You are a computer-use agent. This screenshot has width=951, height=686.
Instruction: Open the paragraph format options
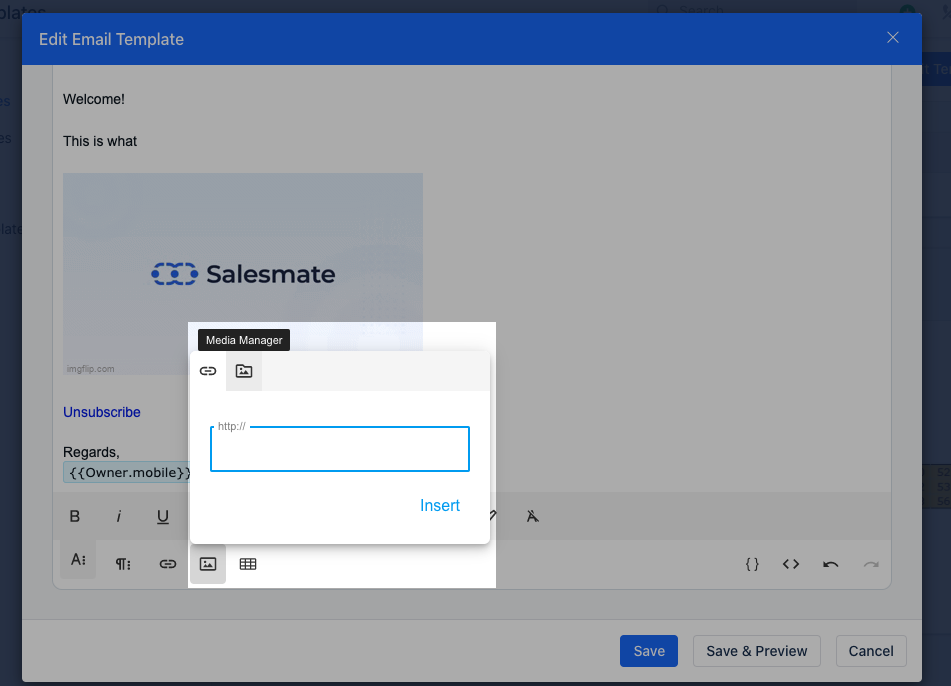[x=123, y=564]
